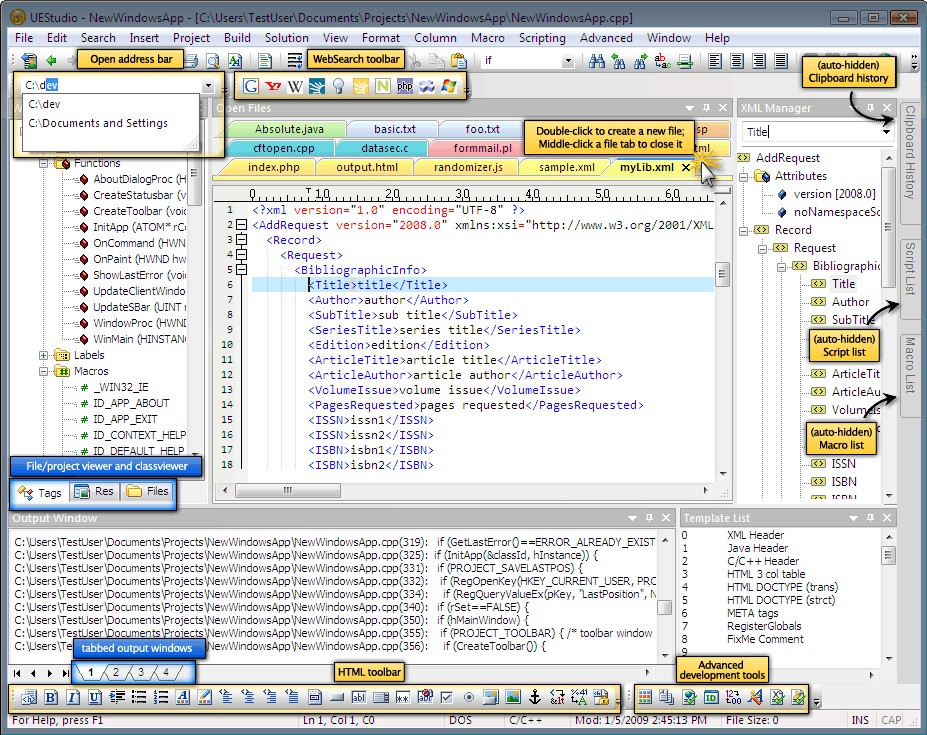Click the Paste clipboard icon
927x735 pixels.
pos(458,60)
